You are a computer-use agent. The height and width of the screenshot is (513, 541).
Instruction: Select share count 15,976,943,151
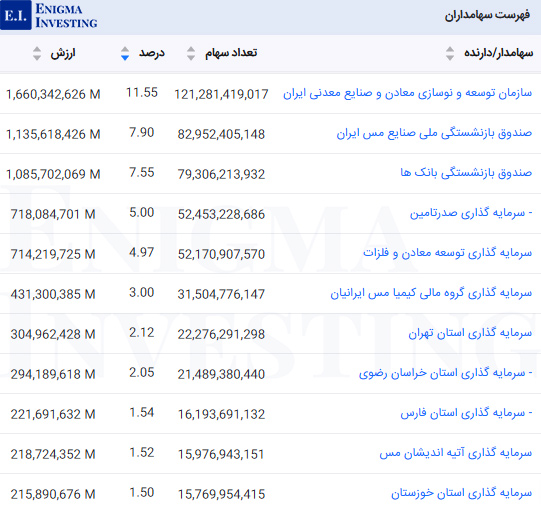coord(221,454)
